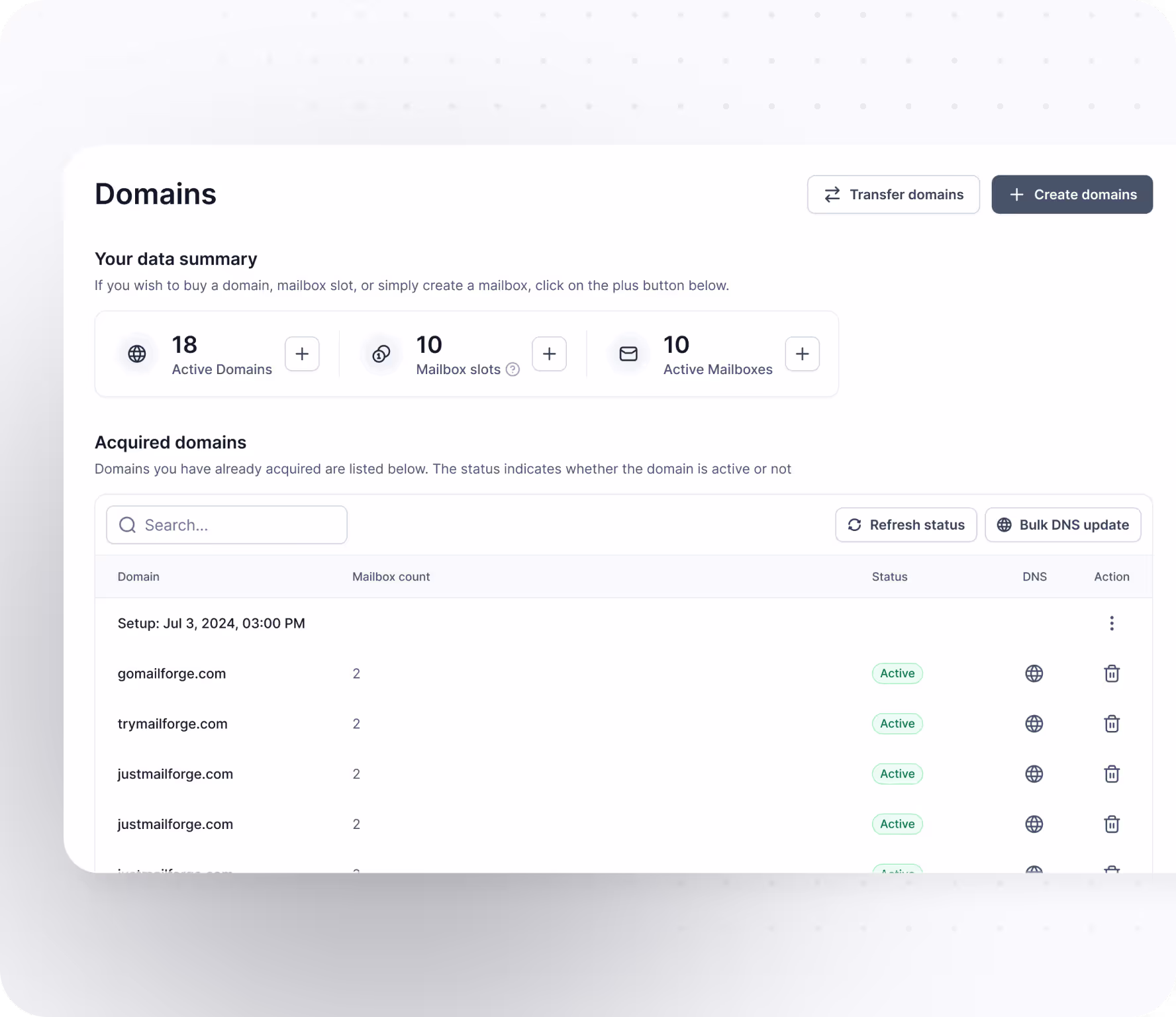Screen dimensions: 1176x1017
Task: Select the trymailforge.com domain name
Action: (x=172, y=724)
